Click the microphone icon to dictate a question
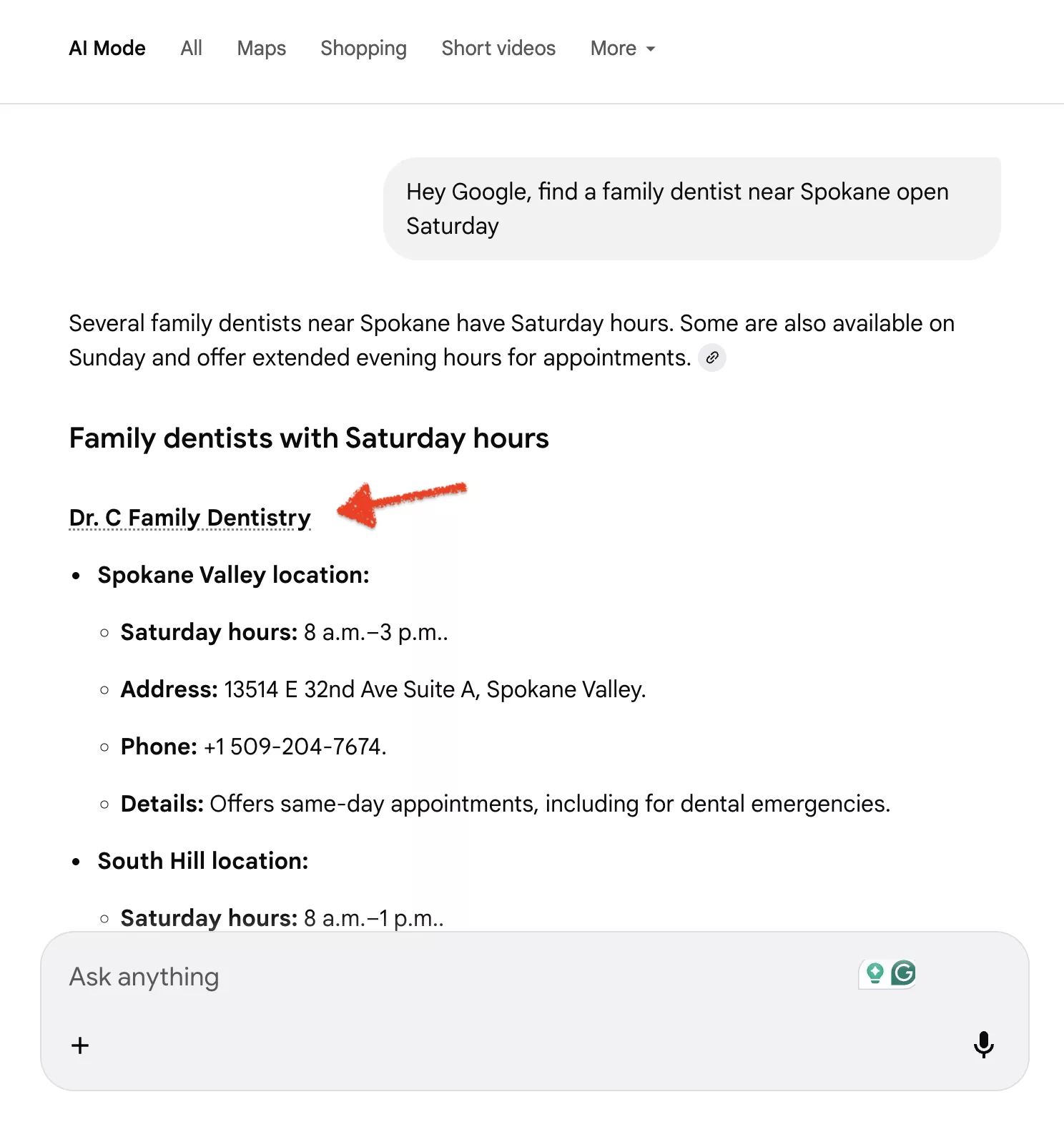 click(x=985, y=1045)
